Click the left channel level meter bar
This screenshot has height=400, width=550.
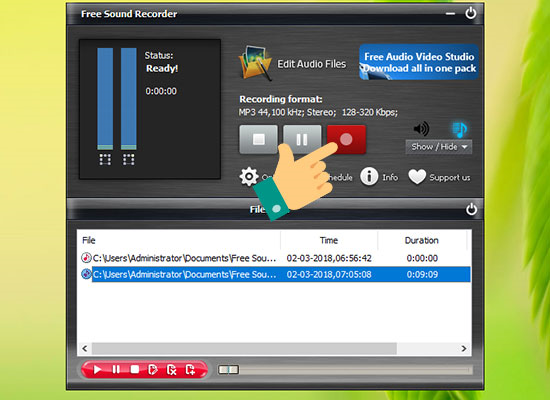point(105,99)
